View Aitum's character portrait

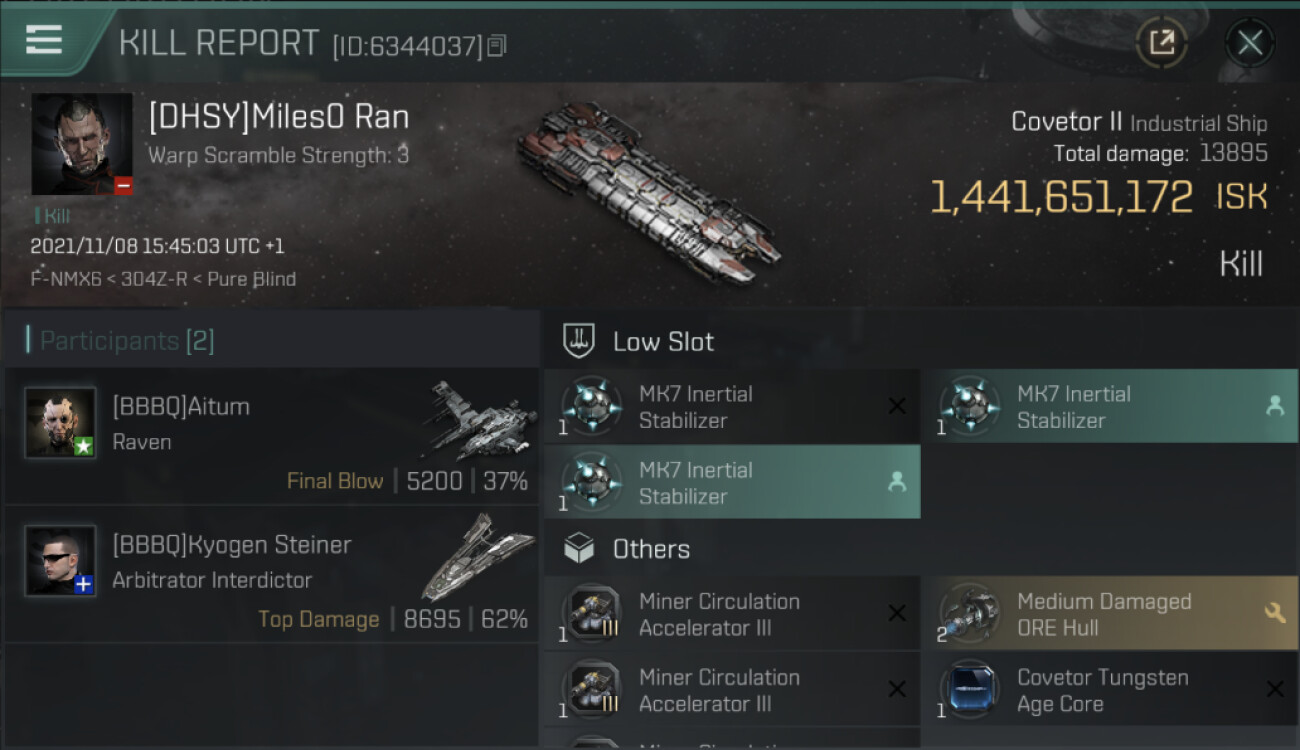60,422
